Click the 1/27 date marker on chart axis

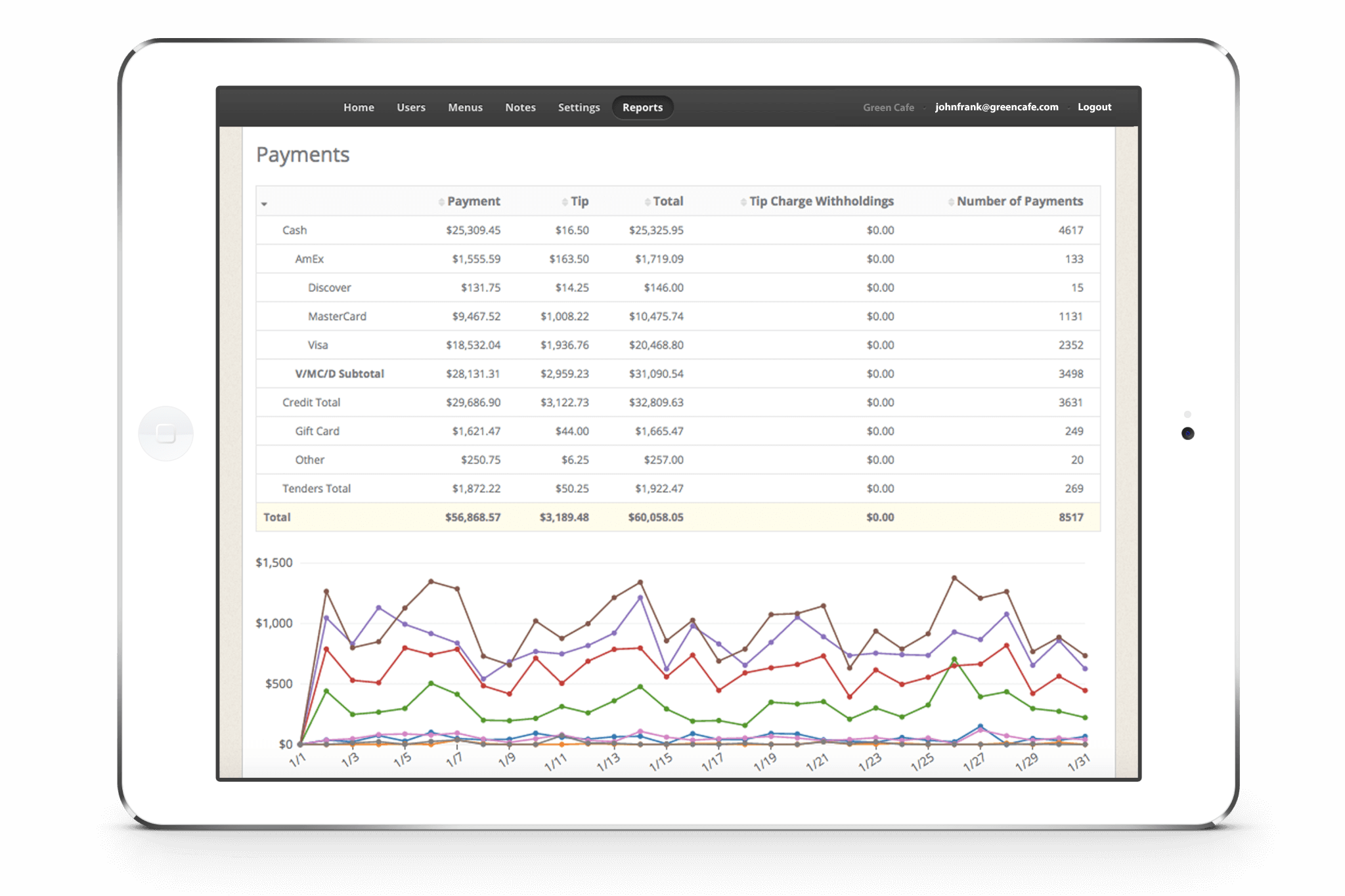click(x=974, y=763)
